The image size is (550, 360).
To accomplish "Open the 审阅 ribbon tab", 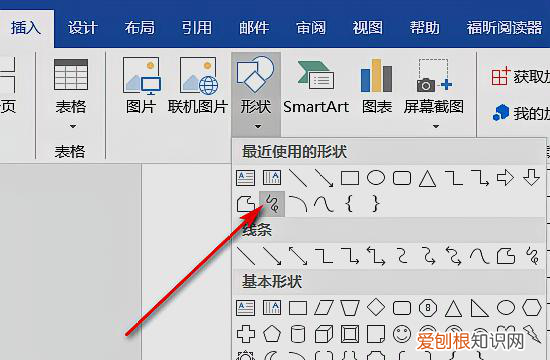I will 311,27.
